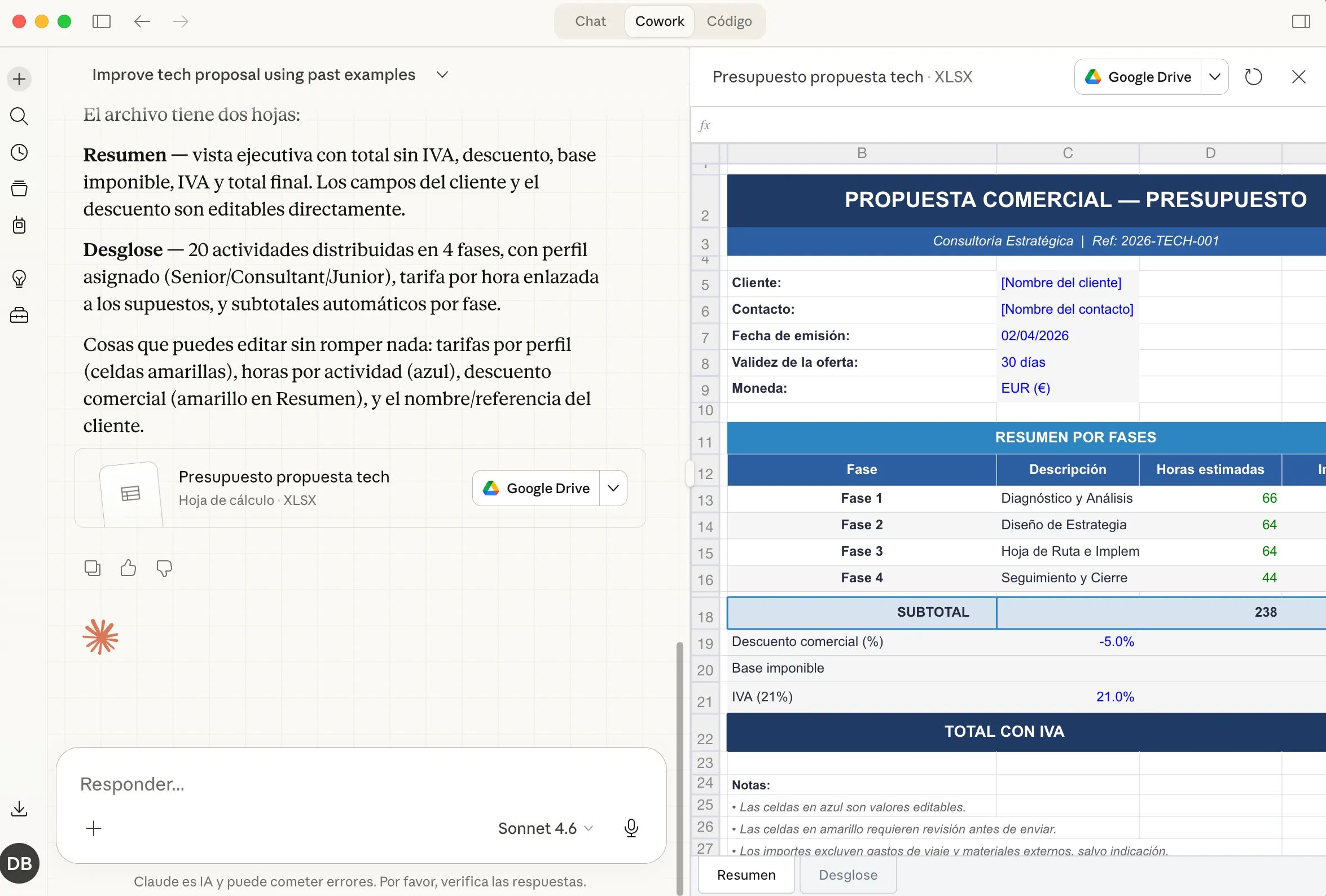This screenshot has width=1326, height=896.
Task: Open the toolbox icon in sidebar
Action: (19, 315)
